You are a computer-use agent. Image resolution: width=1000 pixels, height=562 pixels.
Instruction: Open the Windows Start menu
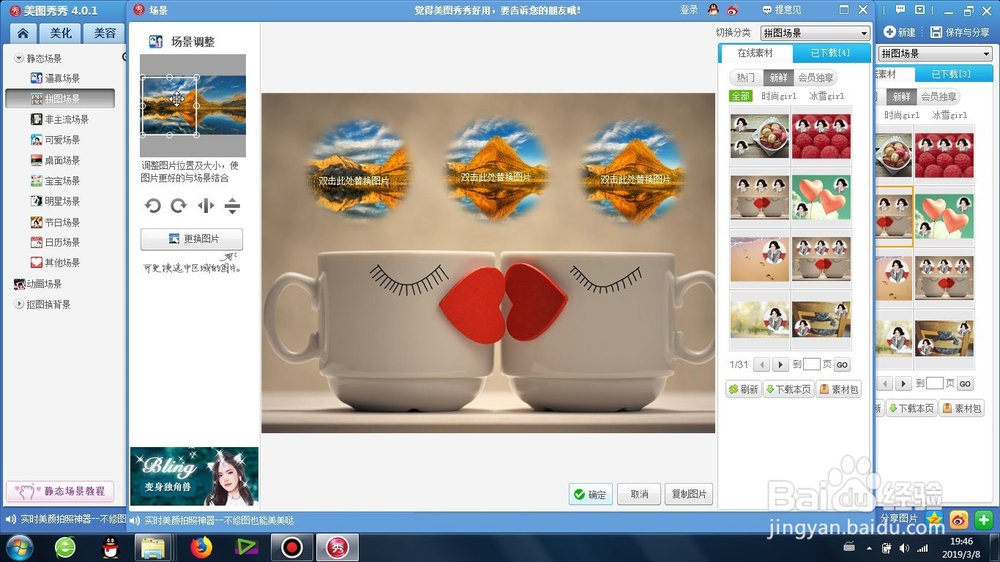18,547
